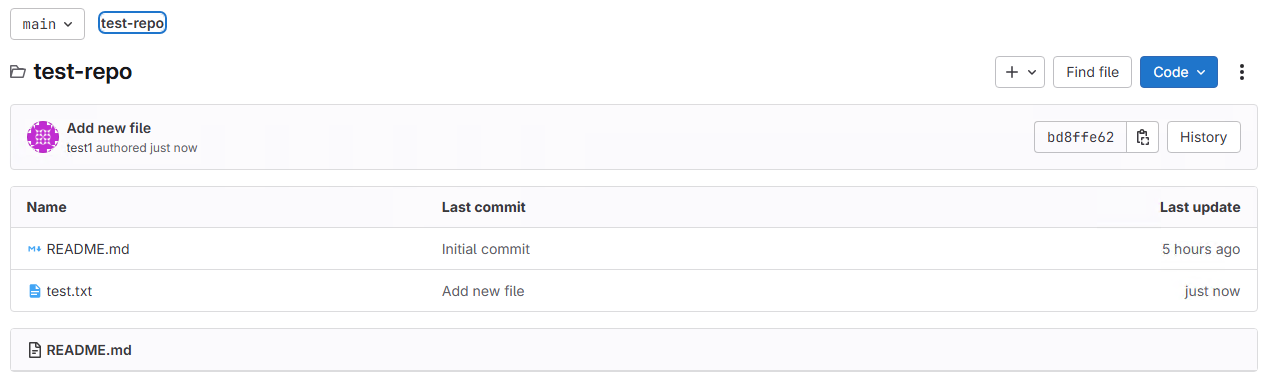1276x388 pixels.
Task: Open the test.txt file link
Action: pyautogui.click(x=69, y=291)
